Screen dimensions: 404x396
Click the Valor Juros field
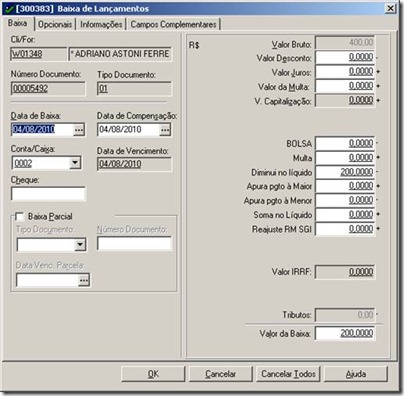[345, 72]
